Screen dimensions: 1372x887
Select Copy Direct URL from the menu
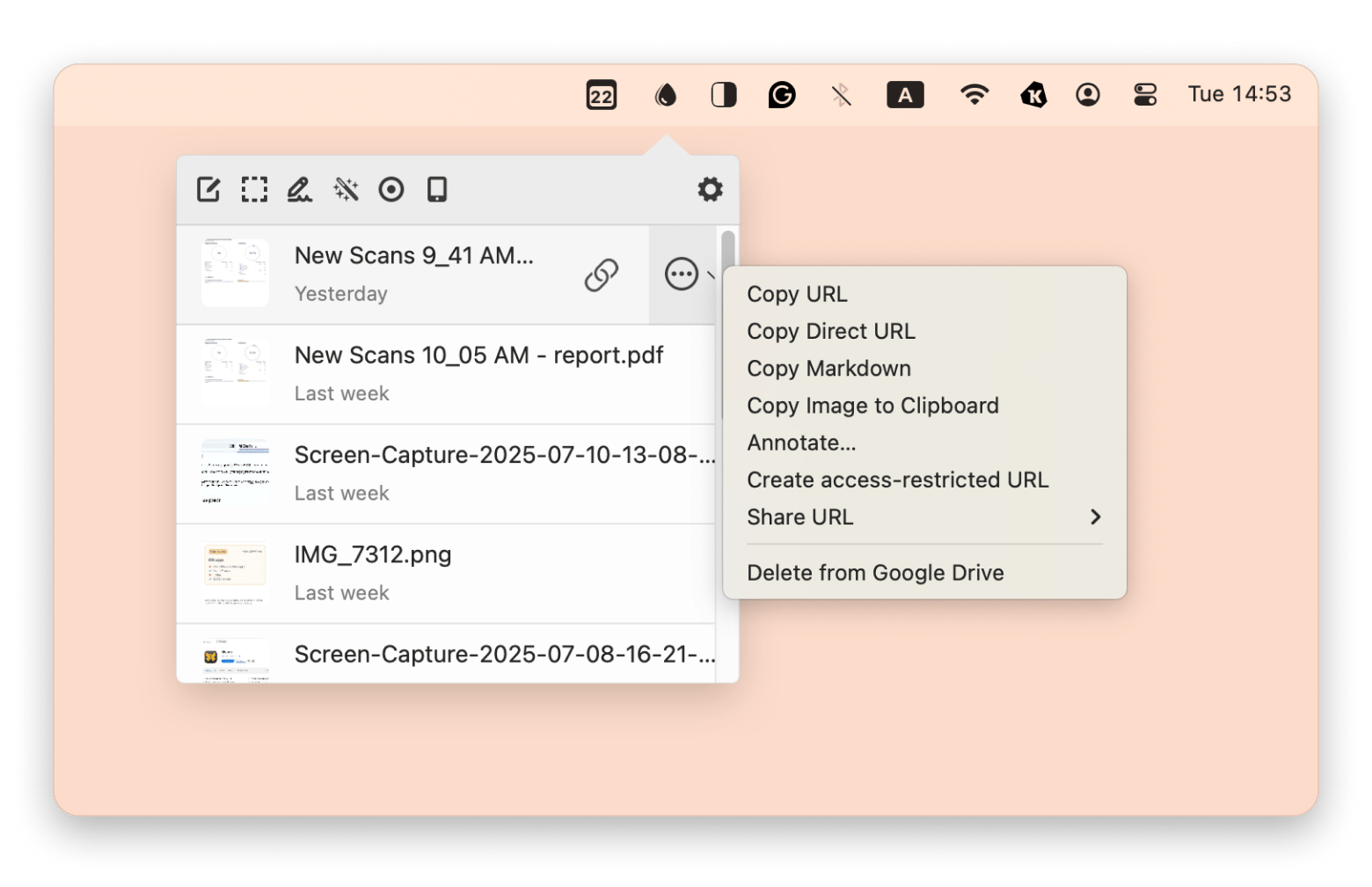(831, 332)
